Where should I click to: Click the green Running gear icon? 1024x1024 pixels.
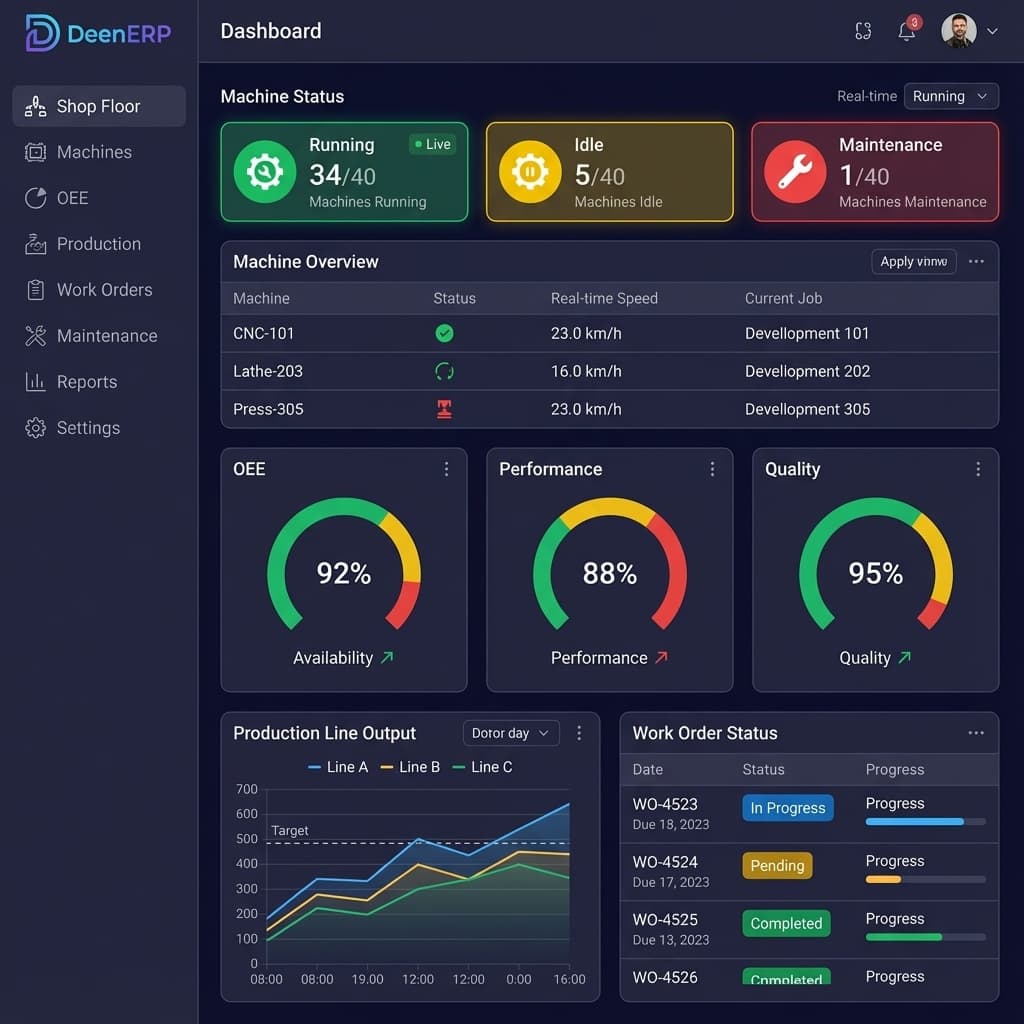pyautogui.click(x=264, y=172)
